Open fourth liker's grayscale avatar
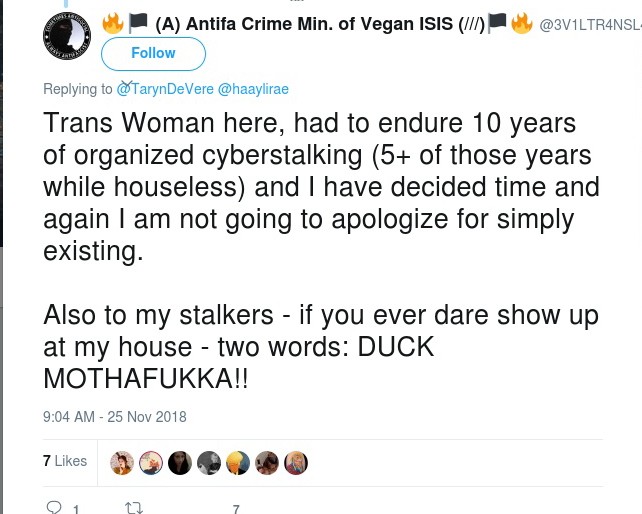The height and width of the screenshot is (514, 642). (x=209, y=463)
